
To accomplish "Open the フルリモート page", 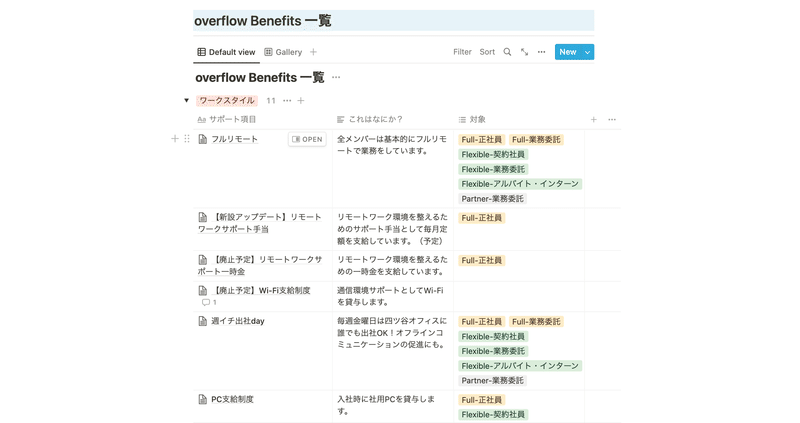I will pyautogui.click(x=235, y=139).
